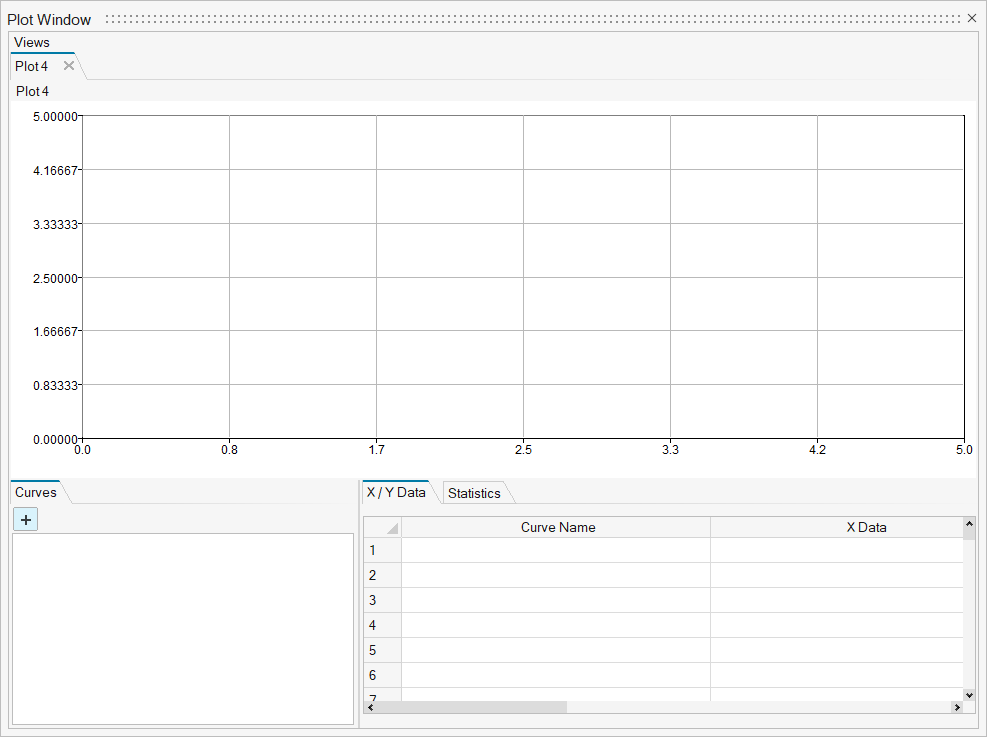Close the Plot 4 tab

[69, 66]
